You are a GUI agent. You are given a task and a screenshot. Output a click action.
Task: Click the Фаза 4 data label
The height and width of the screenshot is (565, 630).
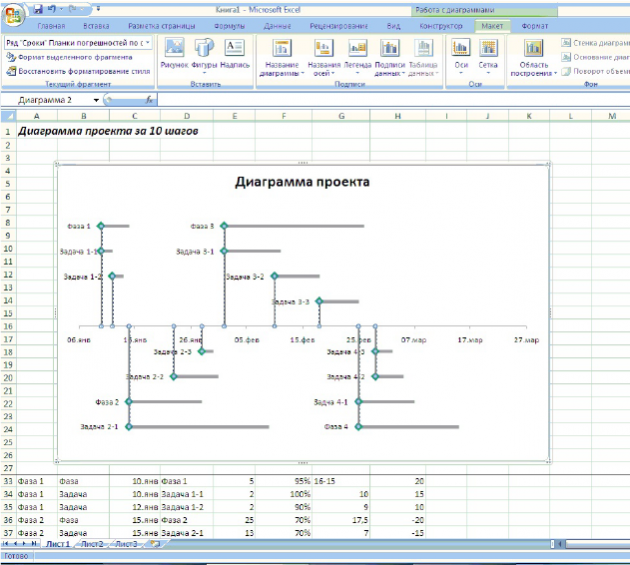[x=336, y=426]
